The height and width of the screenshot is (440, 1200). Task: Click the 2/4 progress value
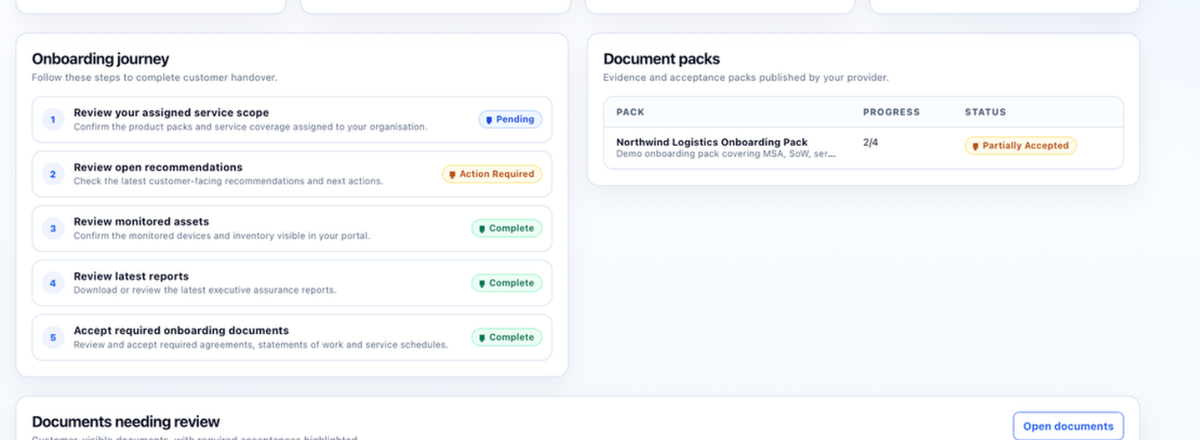(872, 143)
